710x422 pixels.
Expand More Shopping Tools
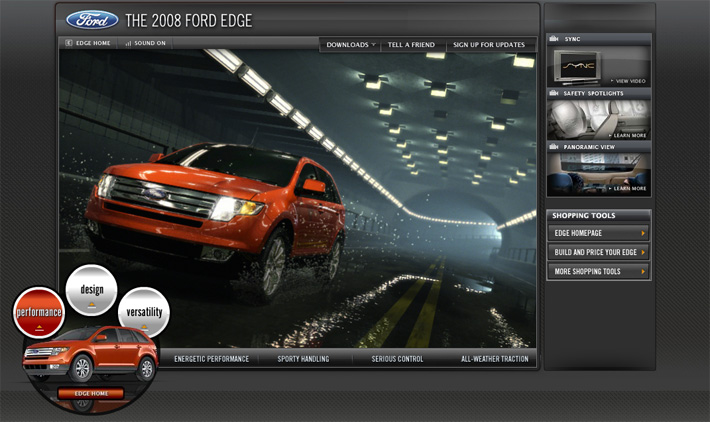tap(598, 271)
